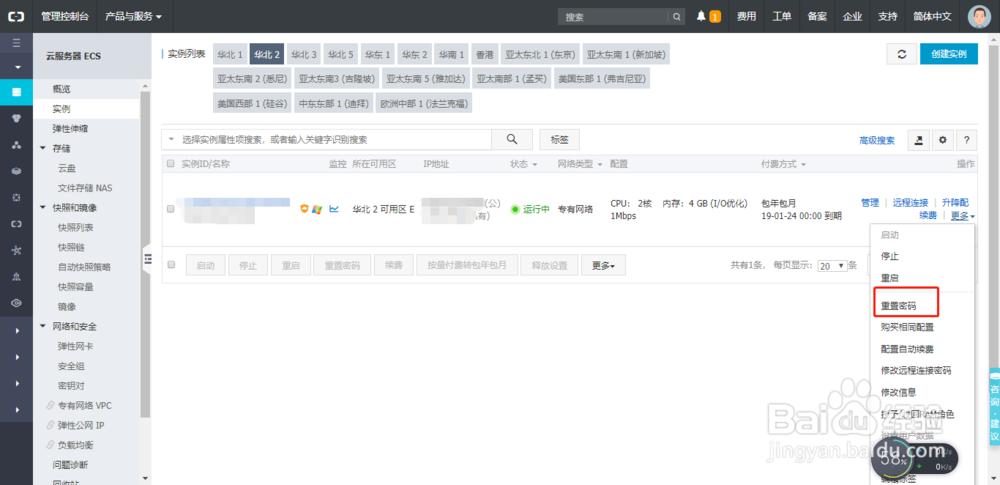Switch to the 香港 region tab
This screenshot has height=485, width=1000.
pyautogui.click(x=485, y=55)
